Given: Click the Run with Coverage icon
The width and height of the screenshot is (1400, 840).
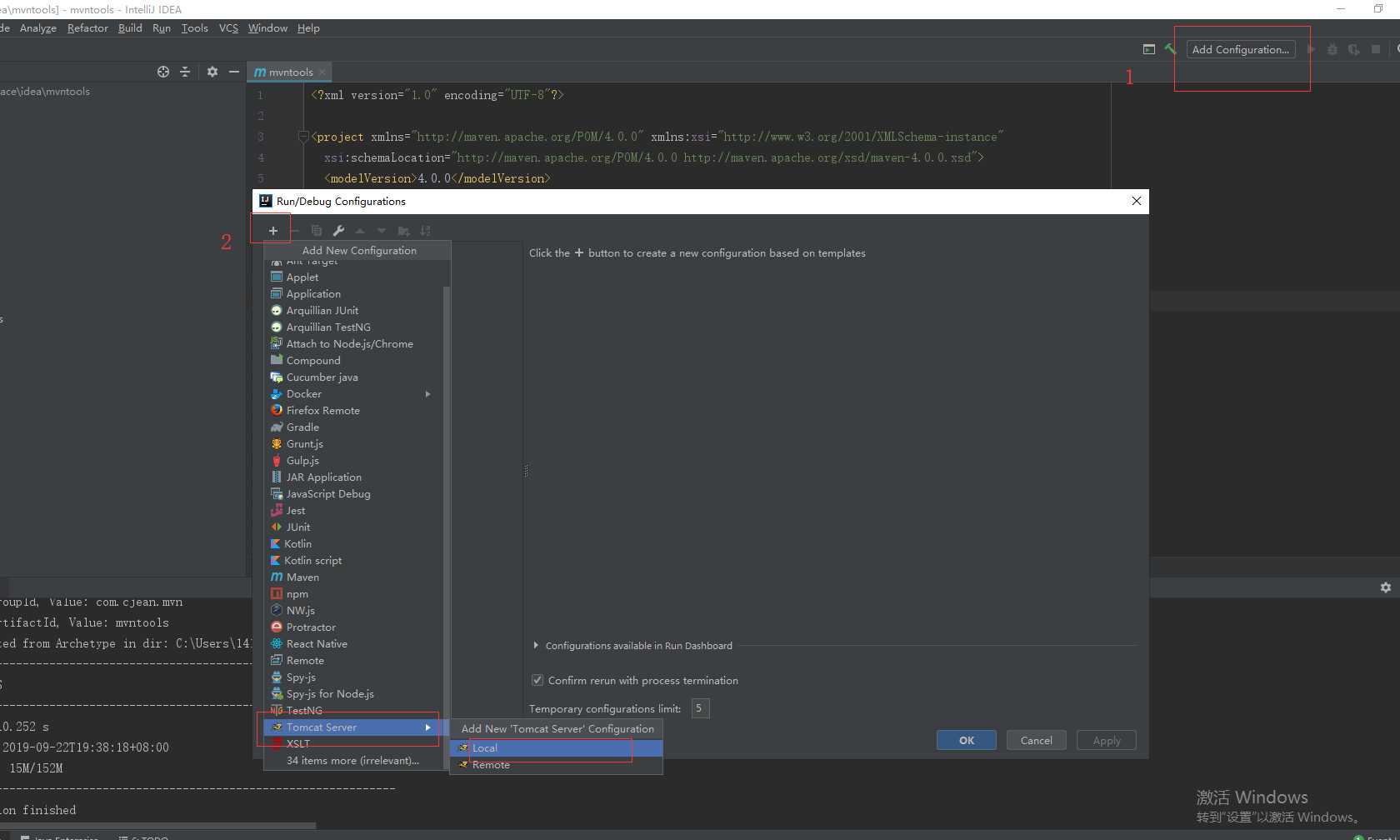Looking at the screenshot, I should pyautogui.click(x=1354, y=49).
